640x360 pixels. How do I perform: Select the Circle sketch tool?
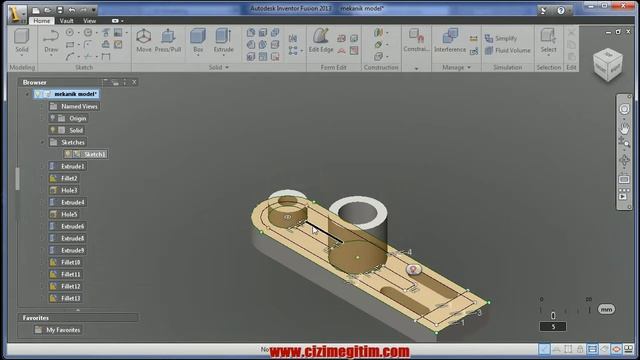(x=70, y=33)
